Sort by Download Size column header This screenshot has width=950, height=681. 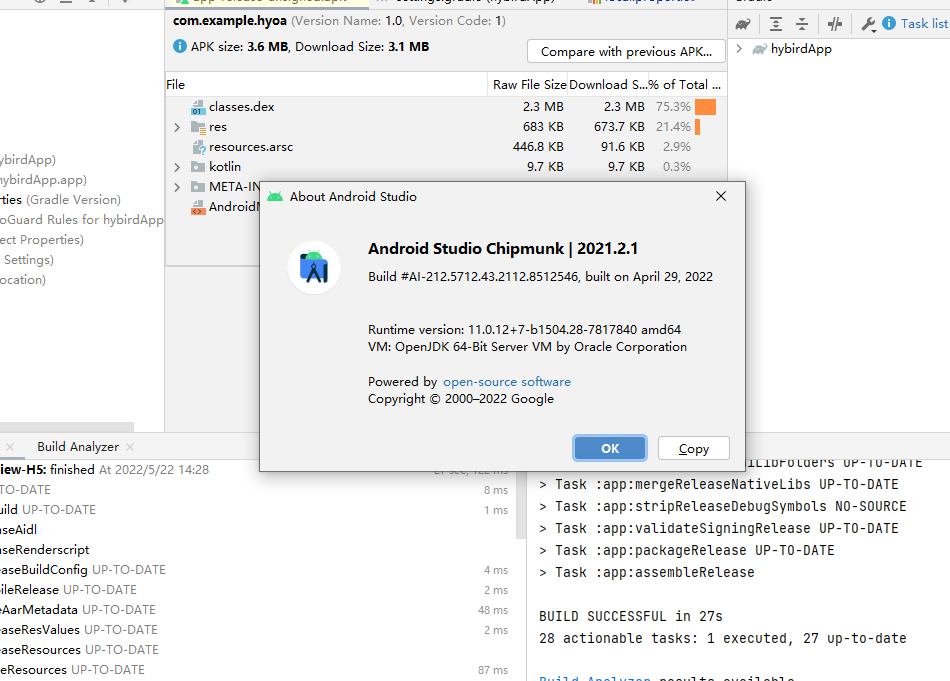[608, 85]
